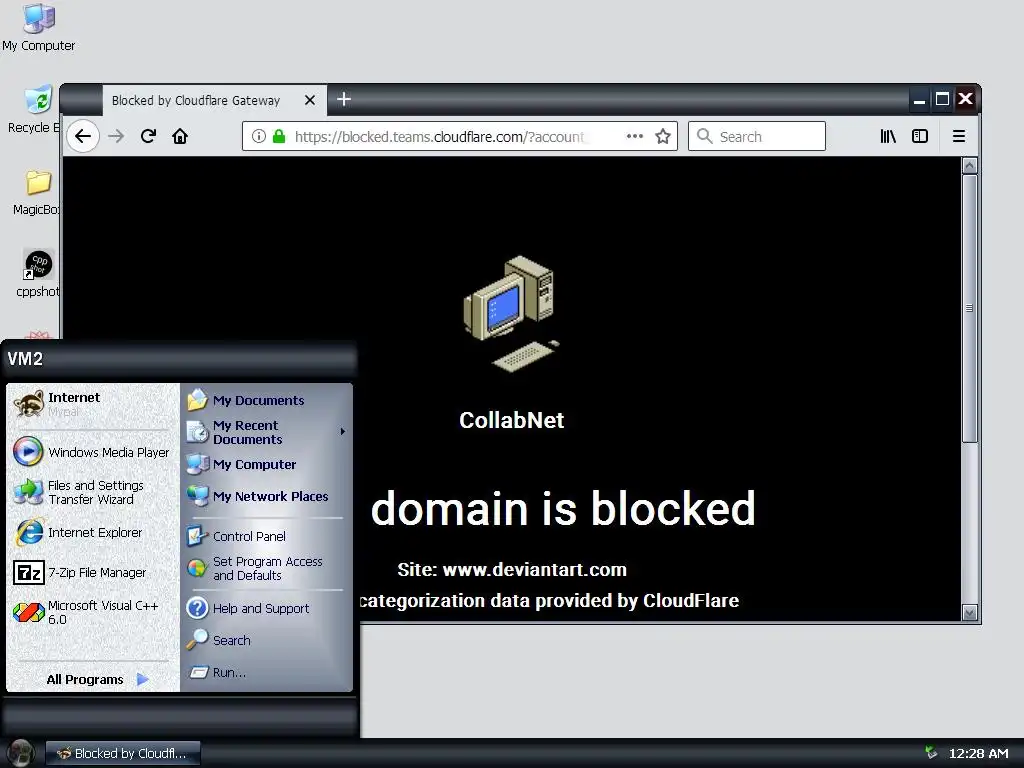The height and width of the screenshot is (768, 1024).
Task: Bookmark this page with the star
Action: coord(663,136)
